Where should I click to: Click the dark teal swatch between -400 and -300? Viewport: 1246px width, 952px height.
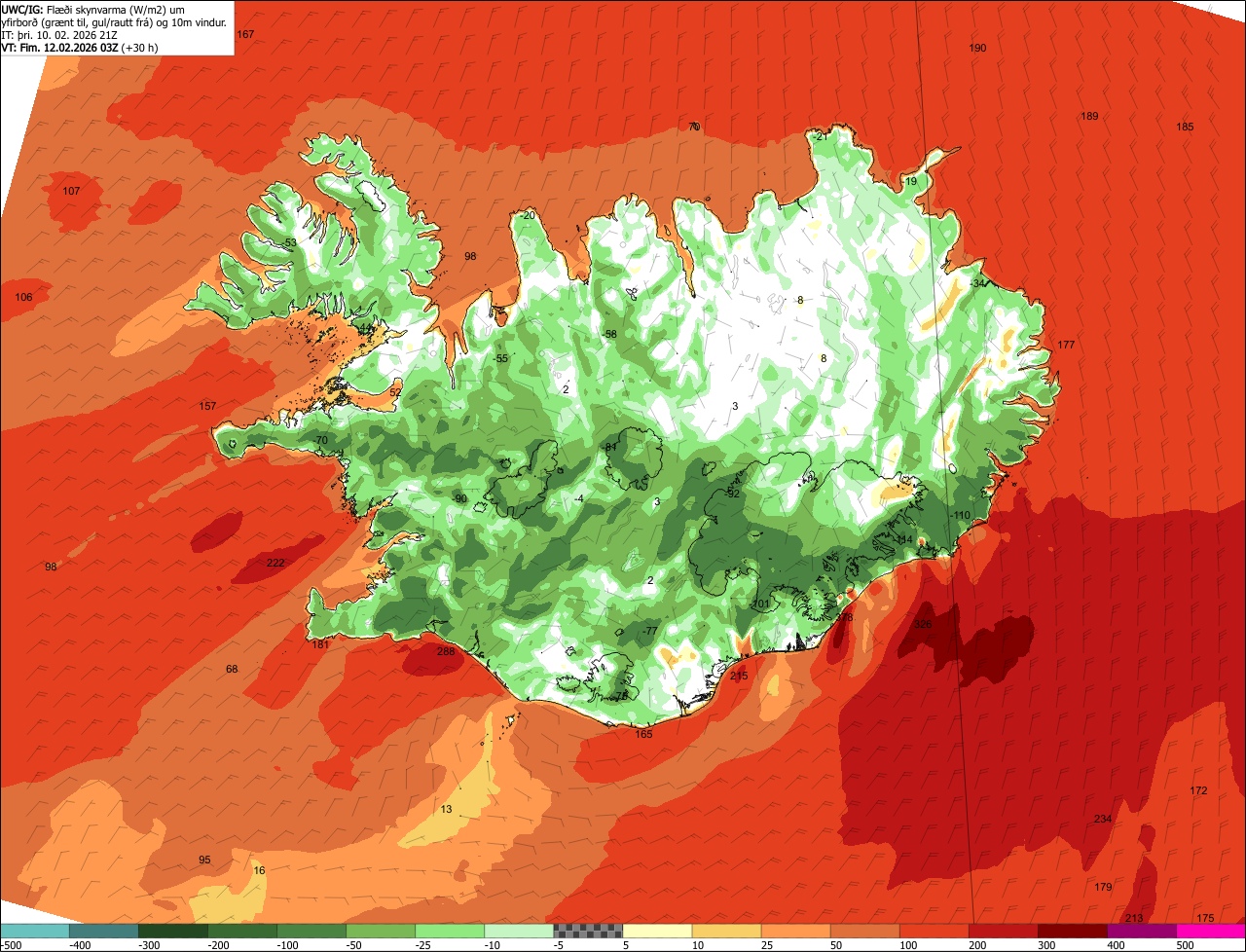[x=103, y=931]
